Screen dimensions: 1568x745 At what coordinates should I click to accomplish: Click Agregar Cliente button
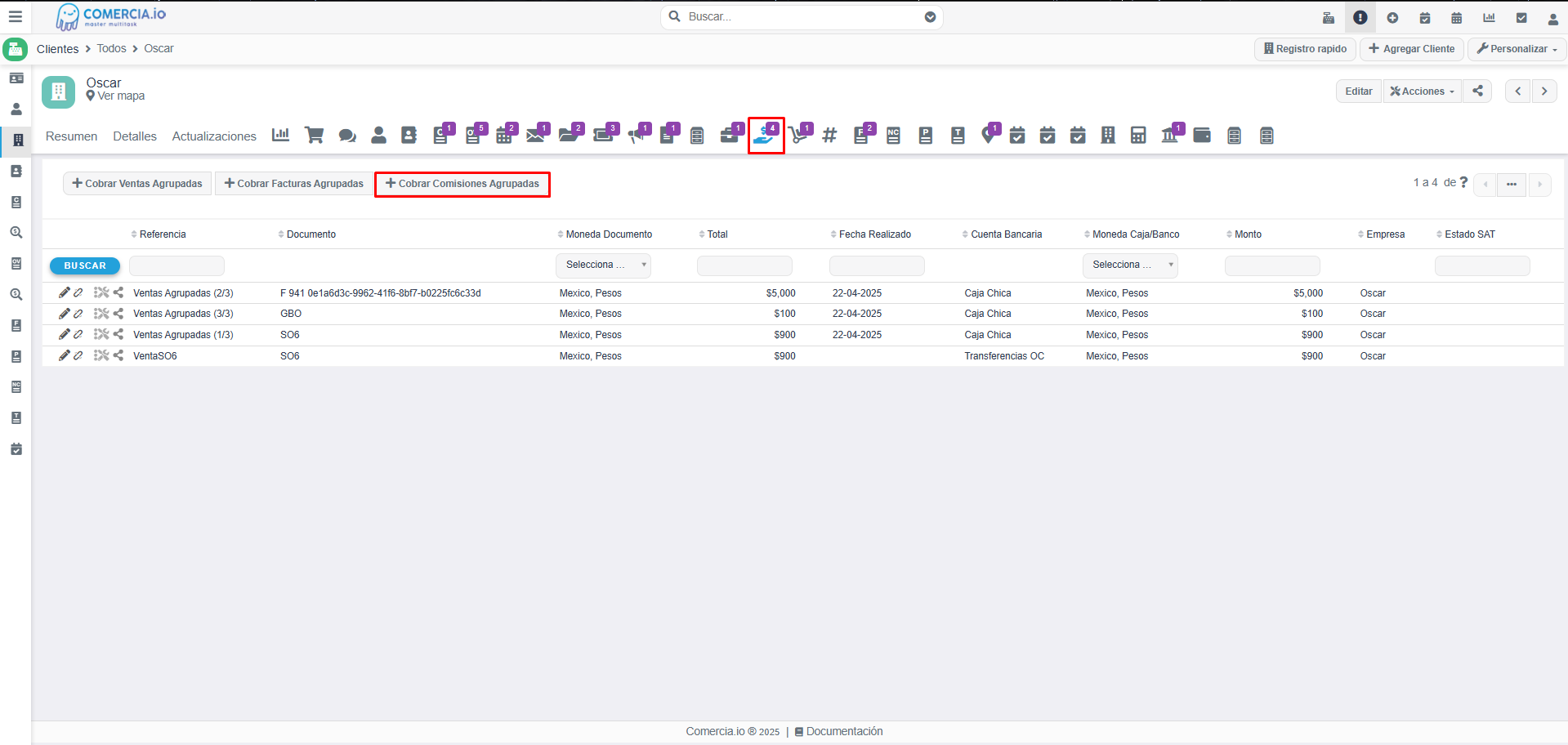(1411, 49)
